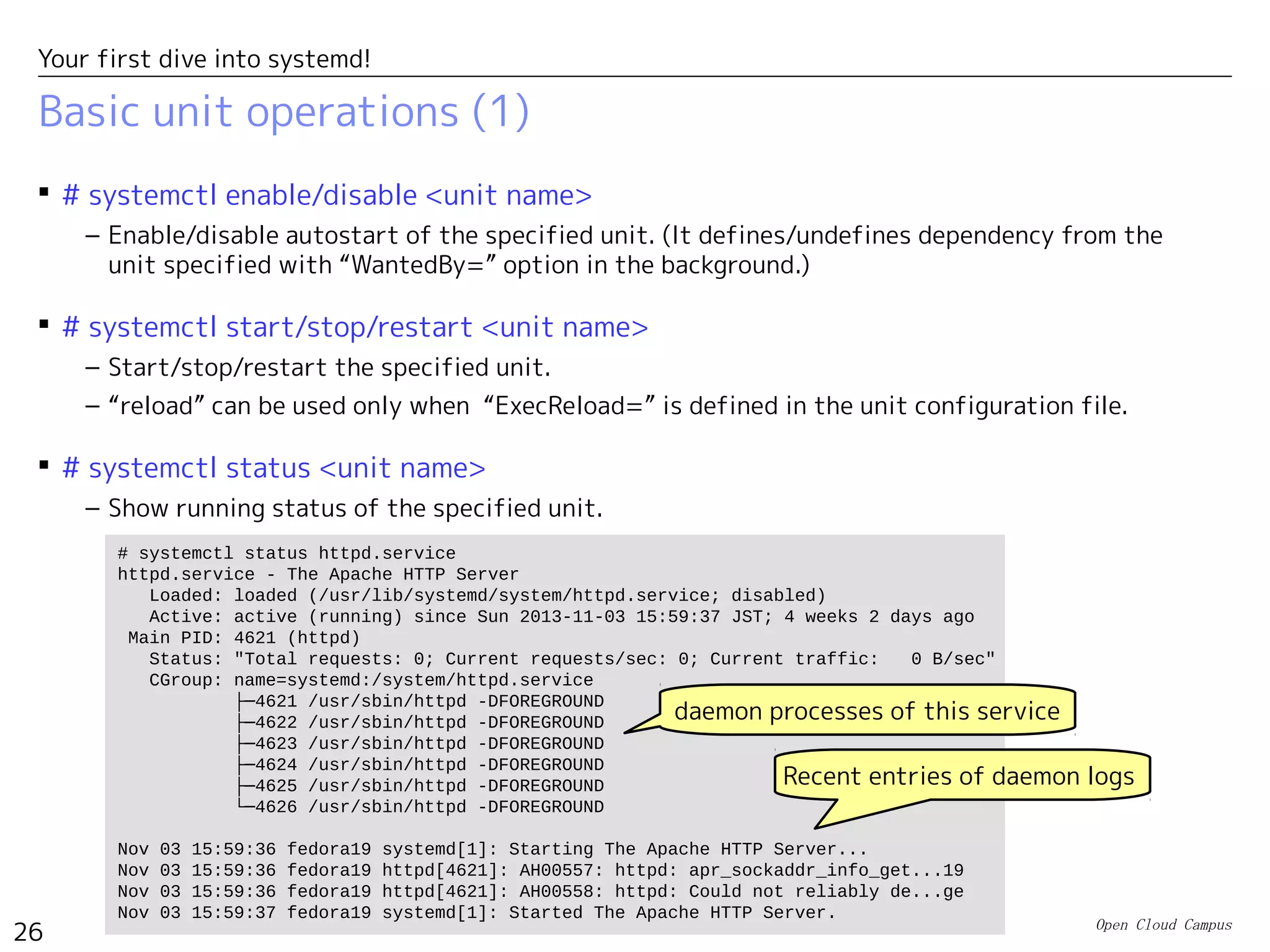Viewport: 1270px width, 952px height.
Task: Click log line containing 'AH00557: httpd: apr_sockaddr_info_get'
Action: coord(541,870)
